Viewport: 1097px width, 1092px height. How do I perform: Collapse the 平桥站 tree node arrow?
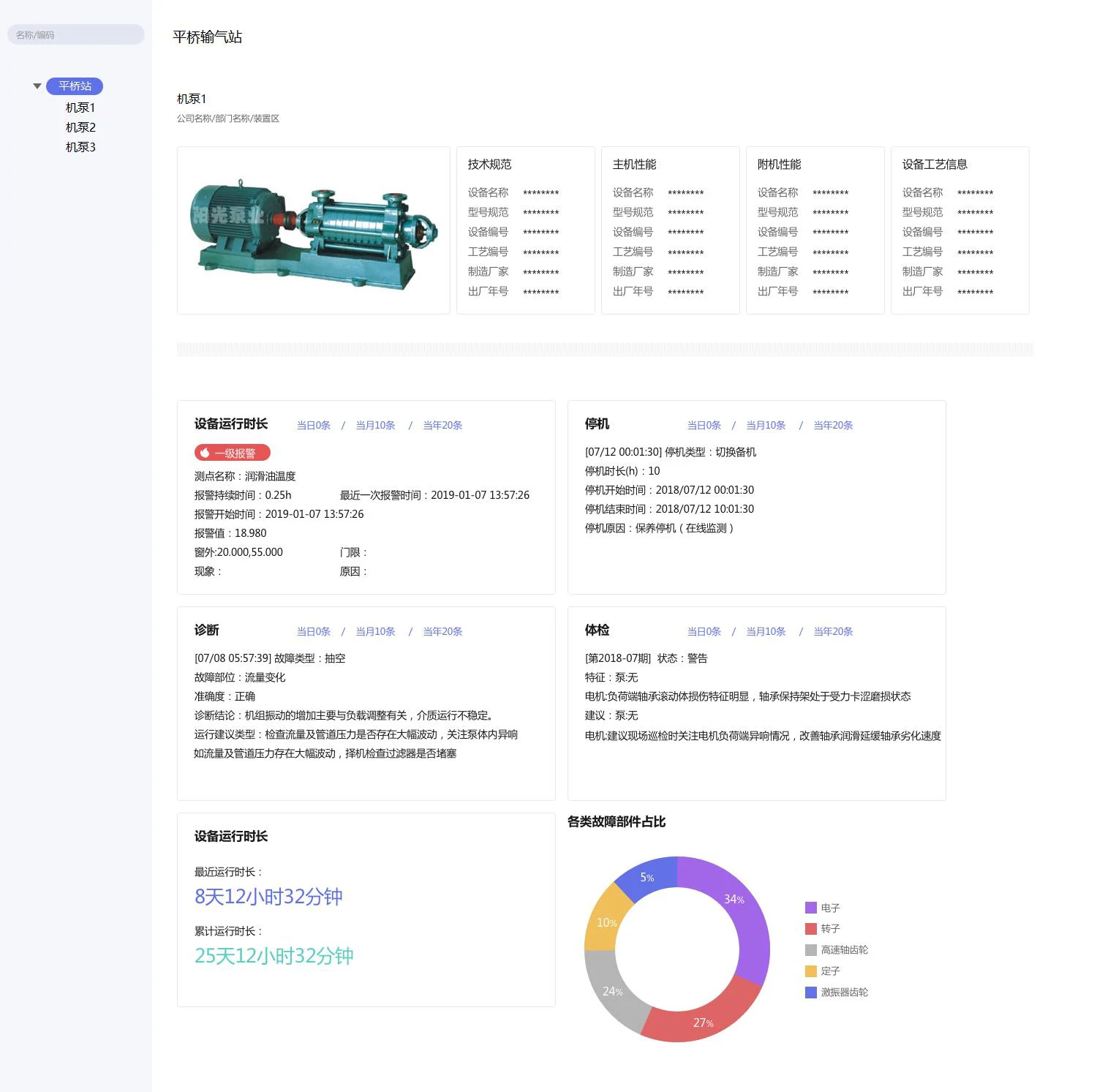(37, 86)
